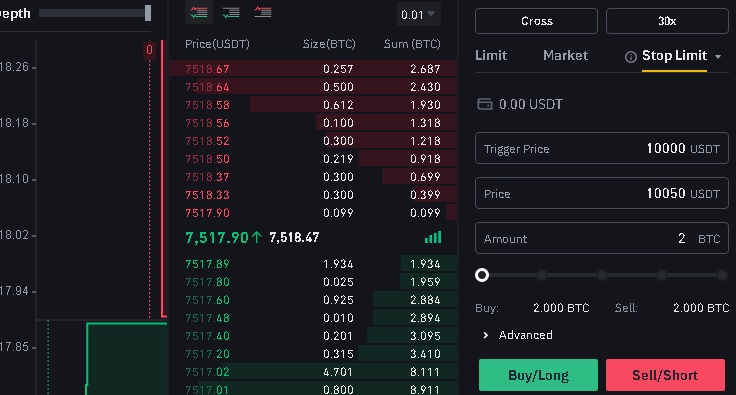Image resolution: width=736 pixels, height=395 pixels.
Task: Click the Trigger Price input field
Action: pos(602,148)
